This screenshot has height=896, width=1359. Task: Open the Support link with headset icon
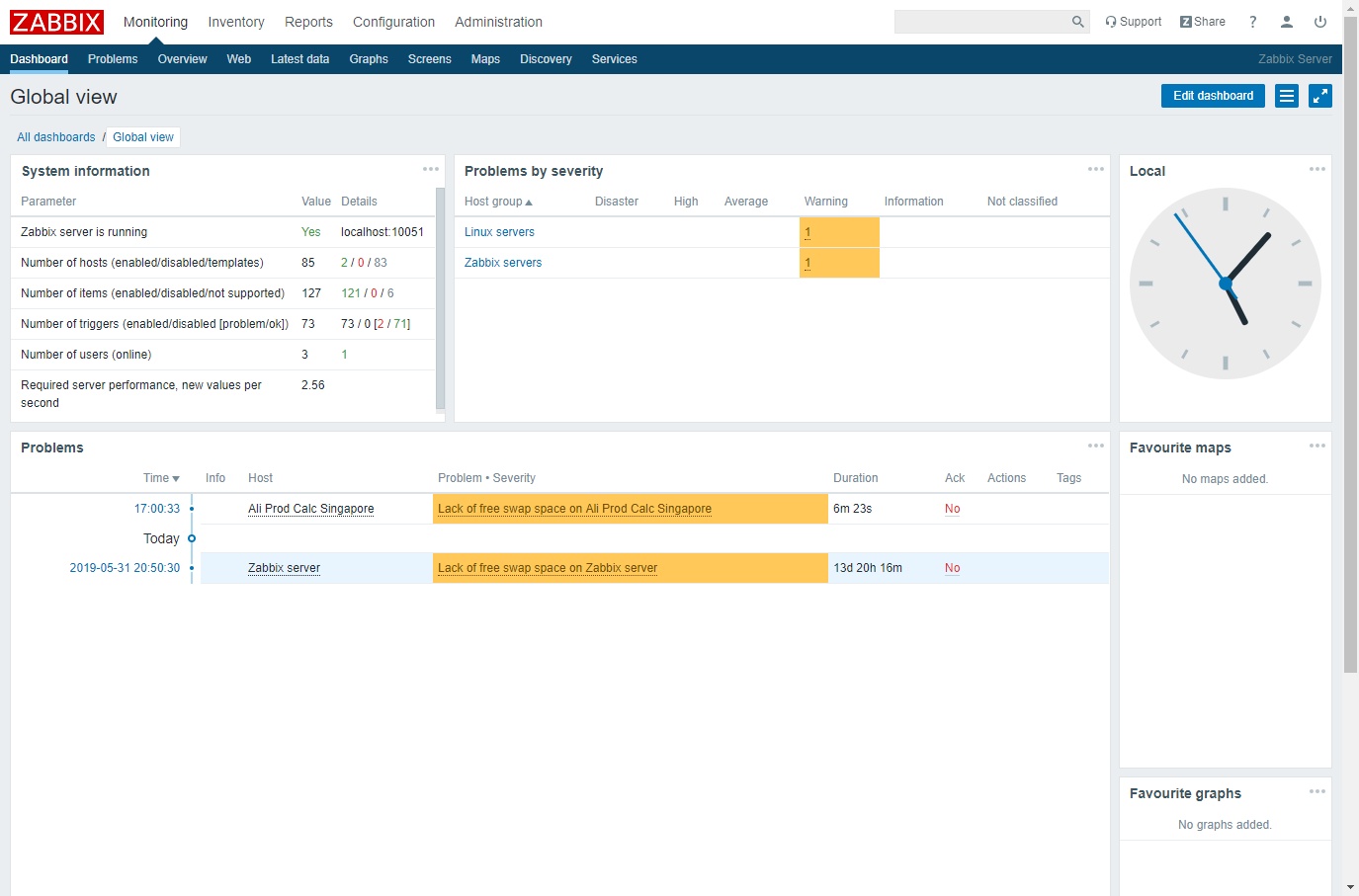[x=1133, y=22]
